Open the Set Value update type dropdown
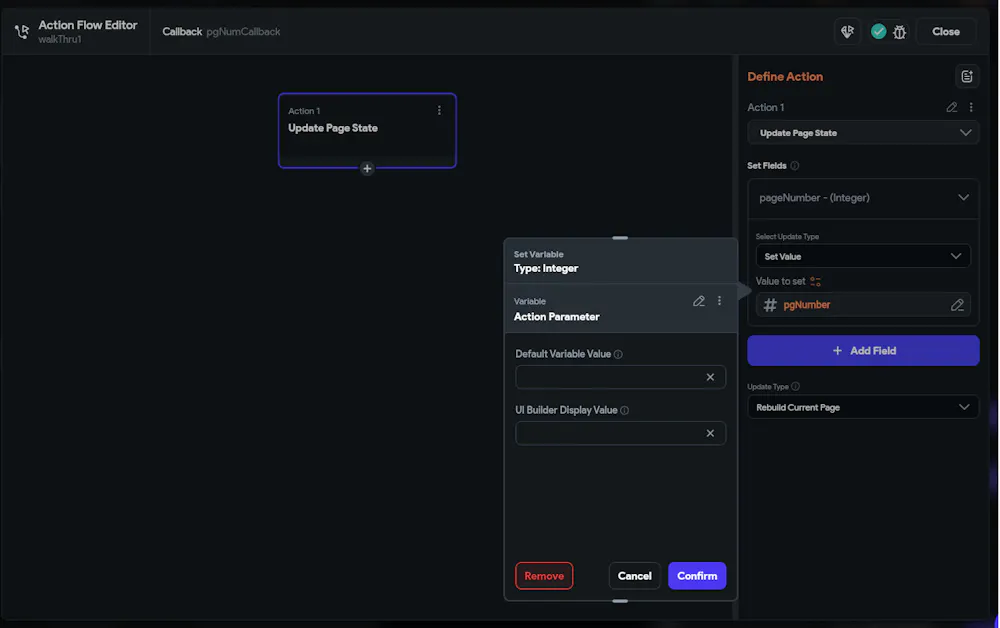This screenshot has width=1000, height=628. pos(863,256)
